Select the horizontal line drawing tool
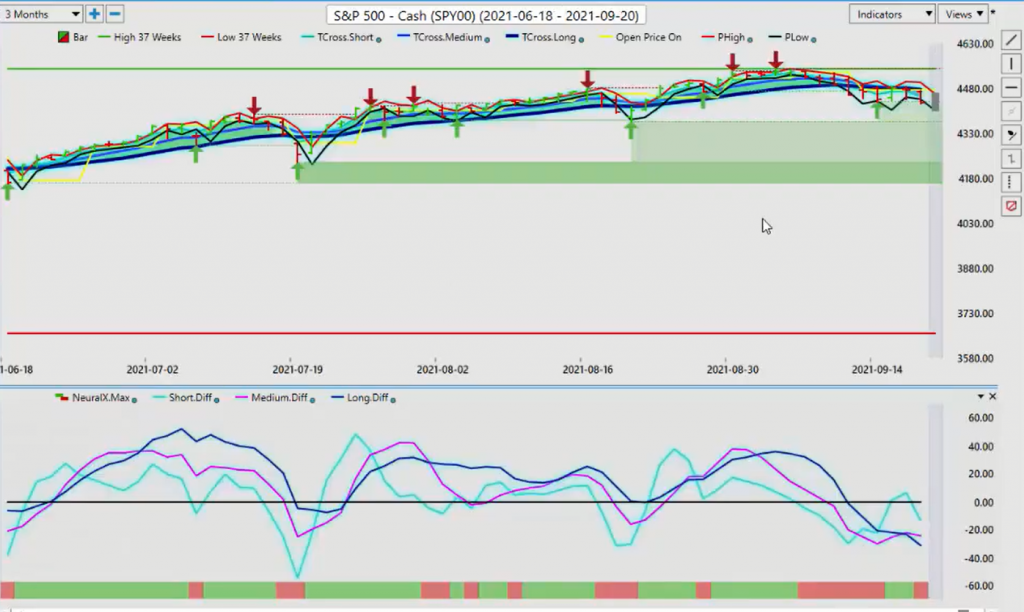This screenshot has width=1024, height=612. click(1011, 88)
